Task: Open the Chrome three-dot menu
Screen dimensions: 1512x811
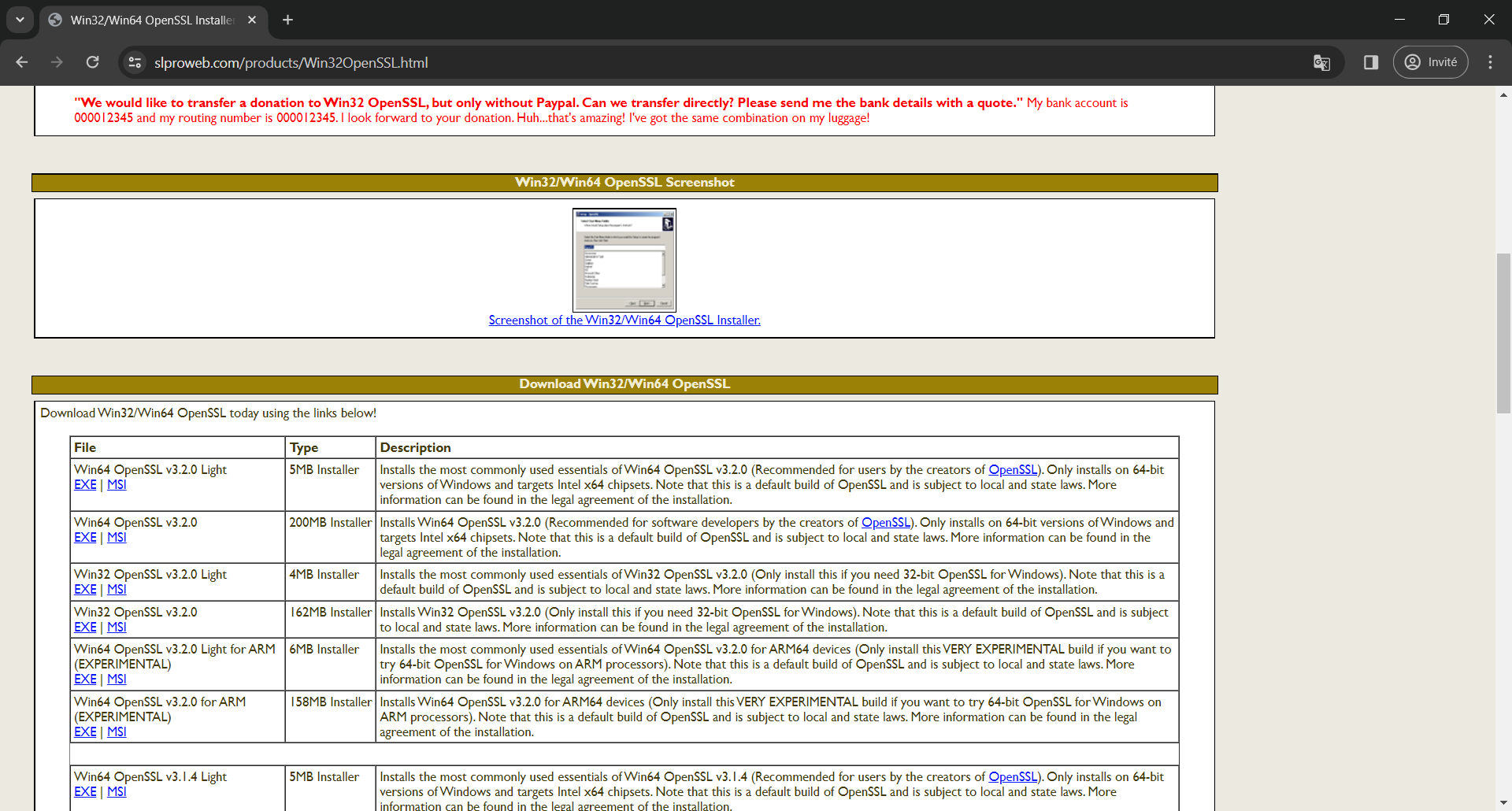Action: pyautogui.click(x=1491, y=61)
